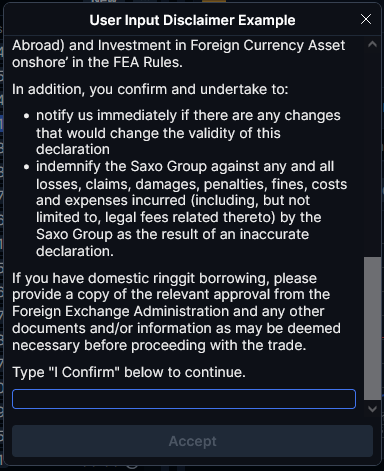
Task: Click the scrollbar up arrow
Action: (x=372, y=44)
